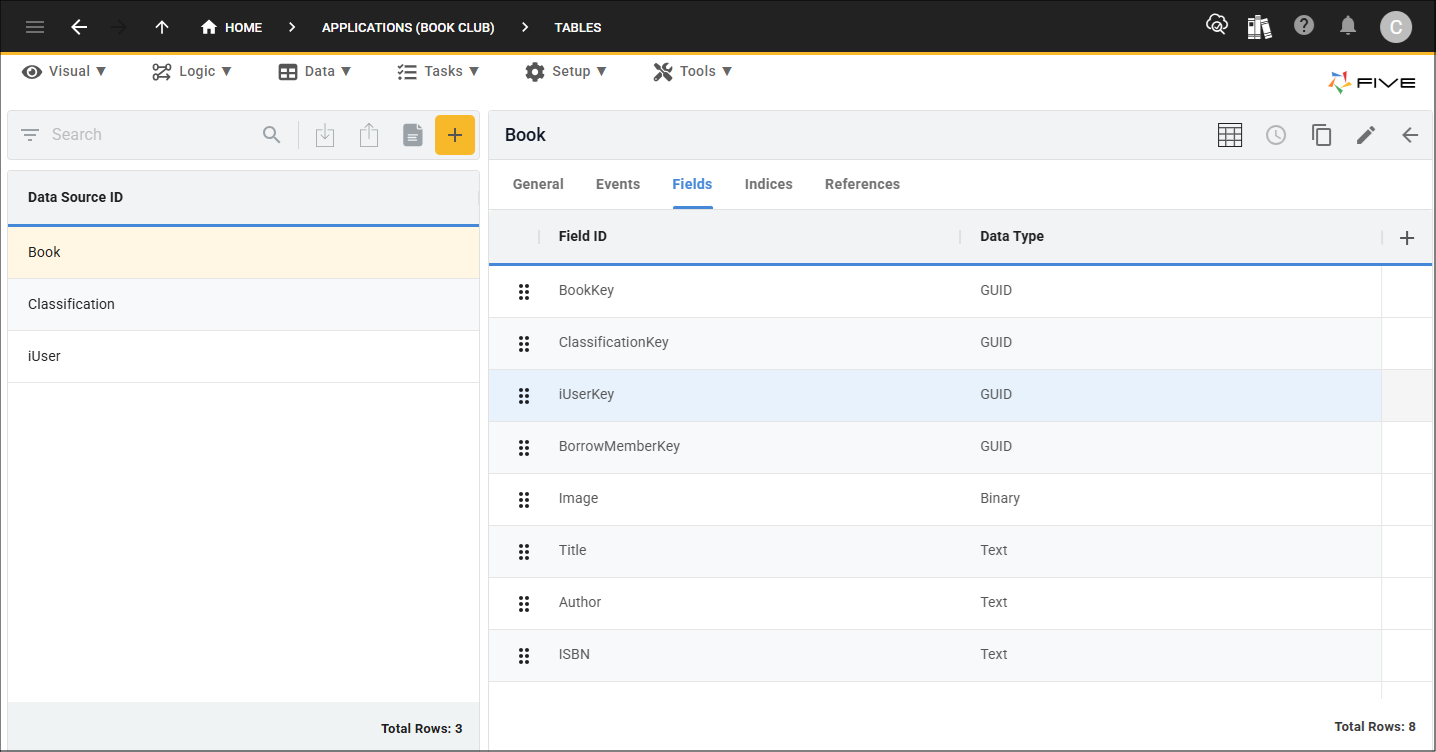Viewport: 1436px width, 752px height.
Task: Select the ClassificationKey field
Action: [x=613, y=342]
